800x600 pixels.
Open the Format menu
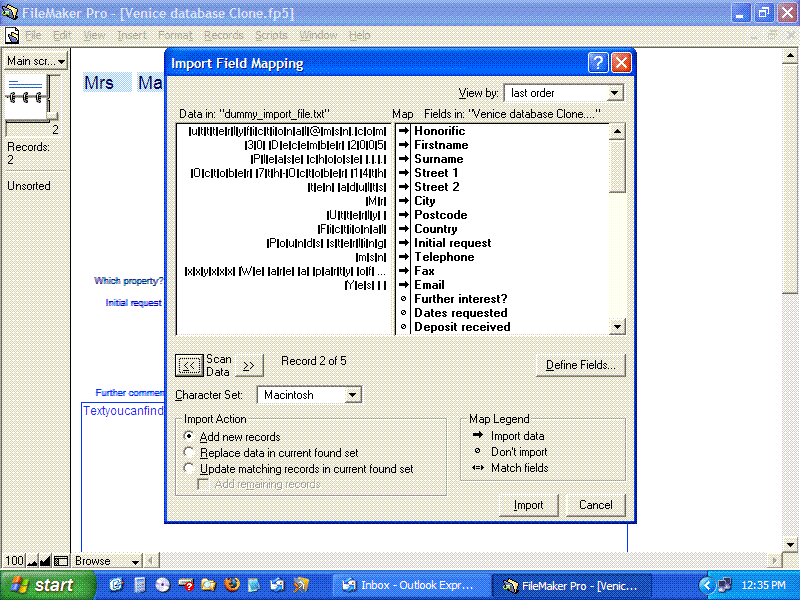tap(175, 35)
